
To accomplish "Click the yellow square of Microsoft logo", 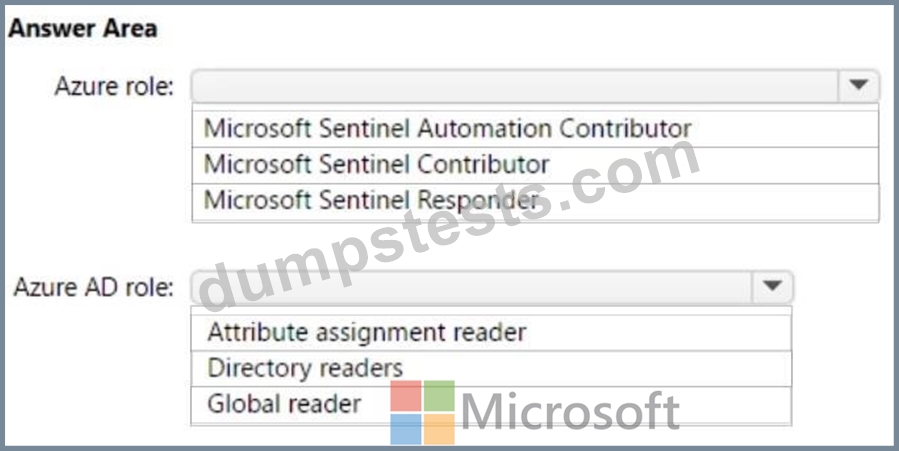I will 439,429.
